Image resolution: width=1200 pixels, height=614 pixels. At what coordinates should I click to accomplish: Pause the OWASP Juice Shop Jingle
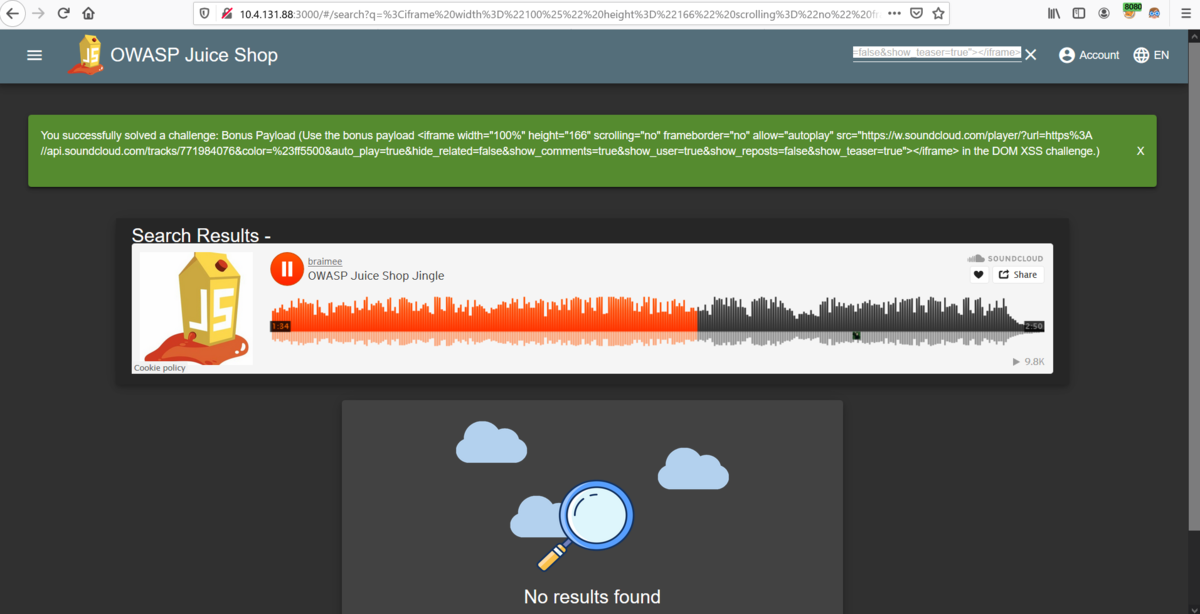coord(286,268)
